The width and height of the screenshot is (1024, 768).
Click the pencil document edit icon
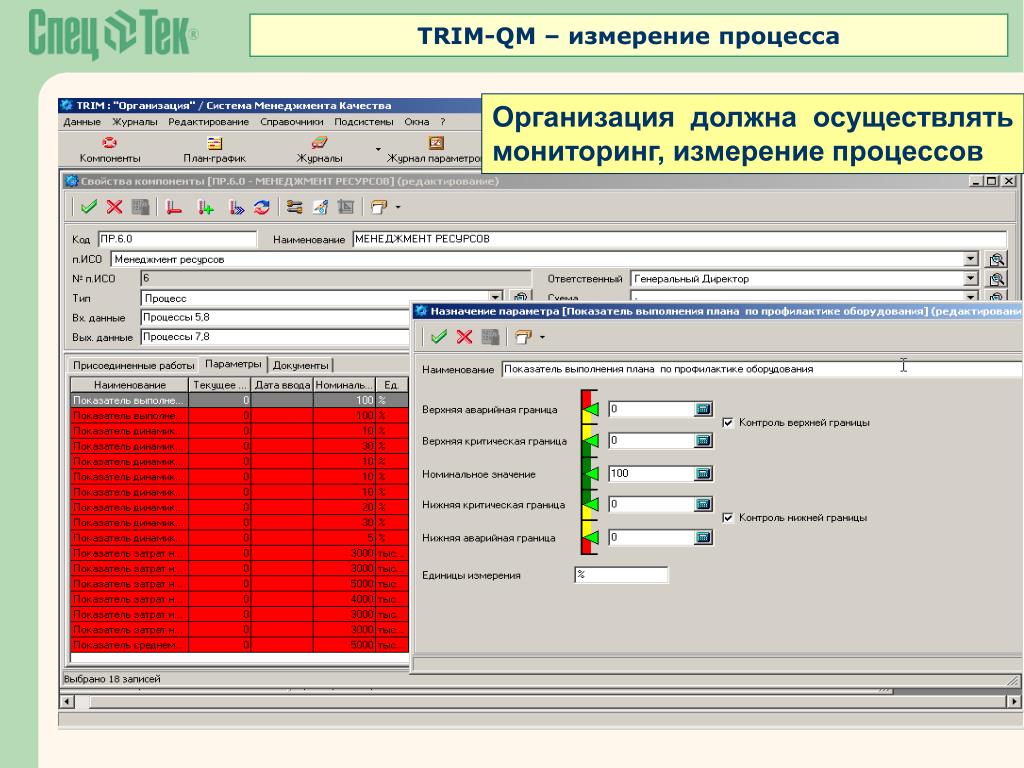click(x=321, y=208)
